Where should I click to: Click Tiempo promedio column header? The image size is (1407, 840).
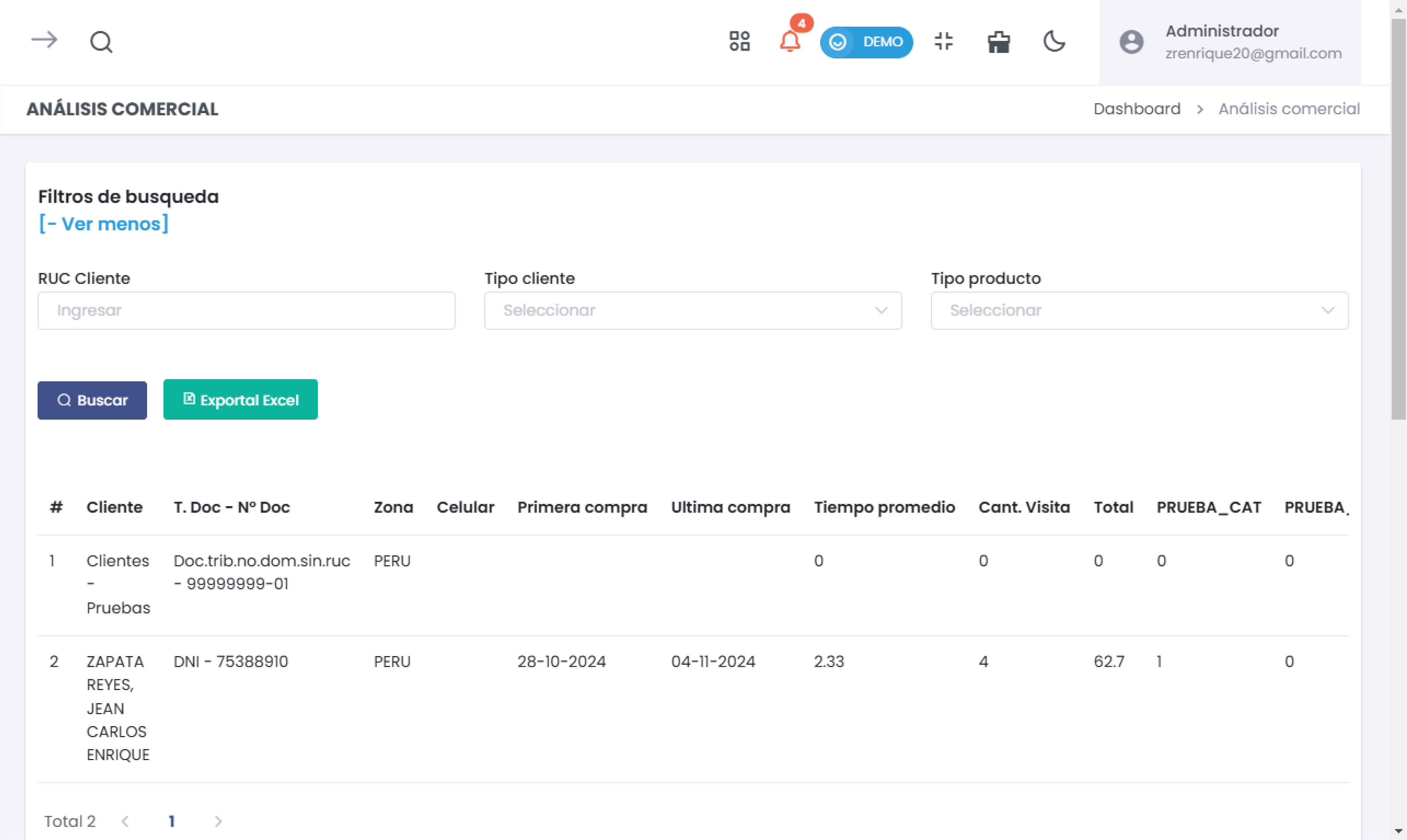click(x=884, y=507)
